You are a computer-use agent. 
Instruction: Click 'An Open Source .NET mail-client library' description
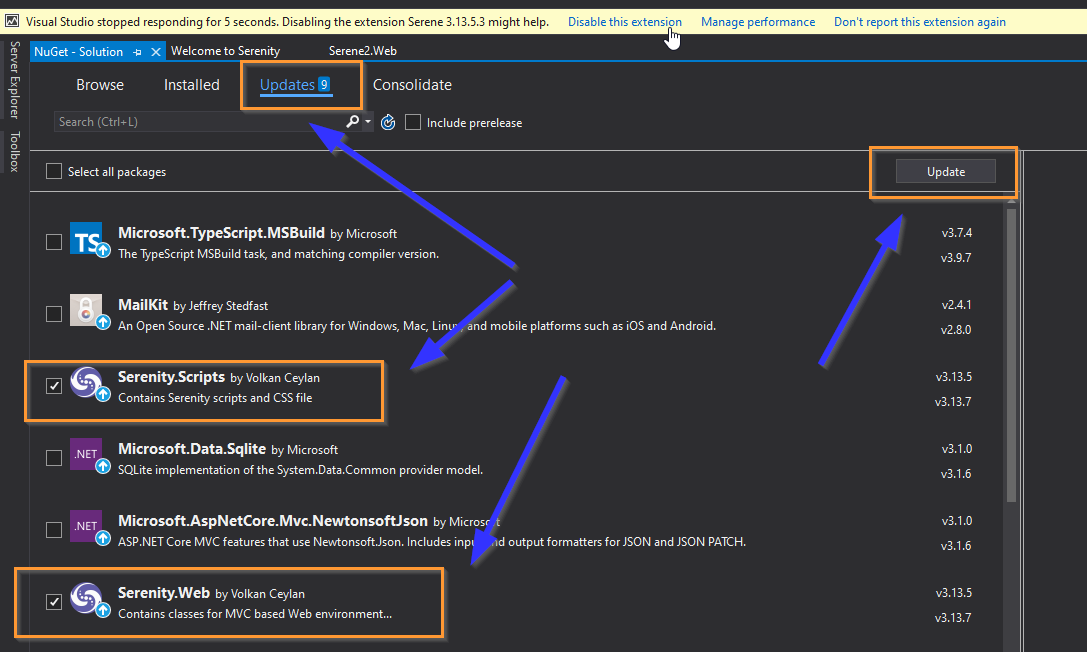[x=417, y=326]
